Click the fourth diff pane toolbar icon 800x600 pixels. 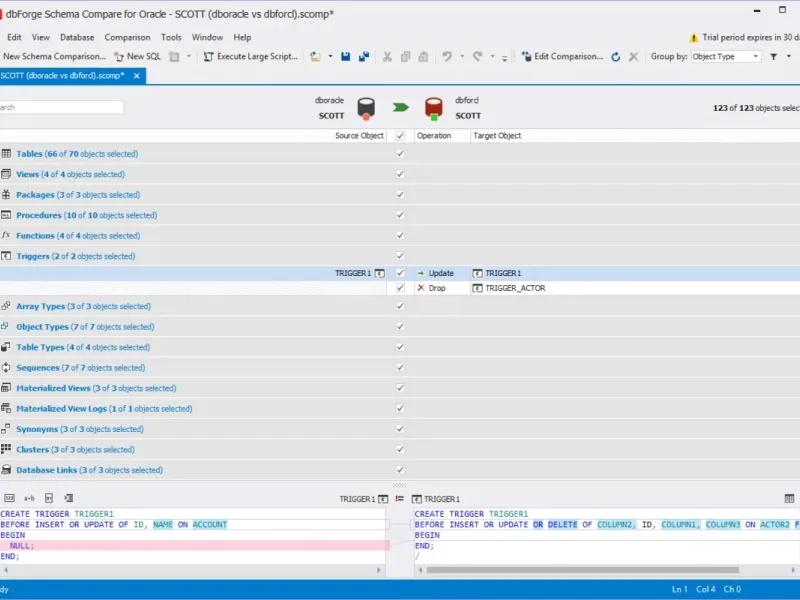69,498
